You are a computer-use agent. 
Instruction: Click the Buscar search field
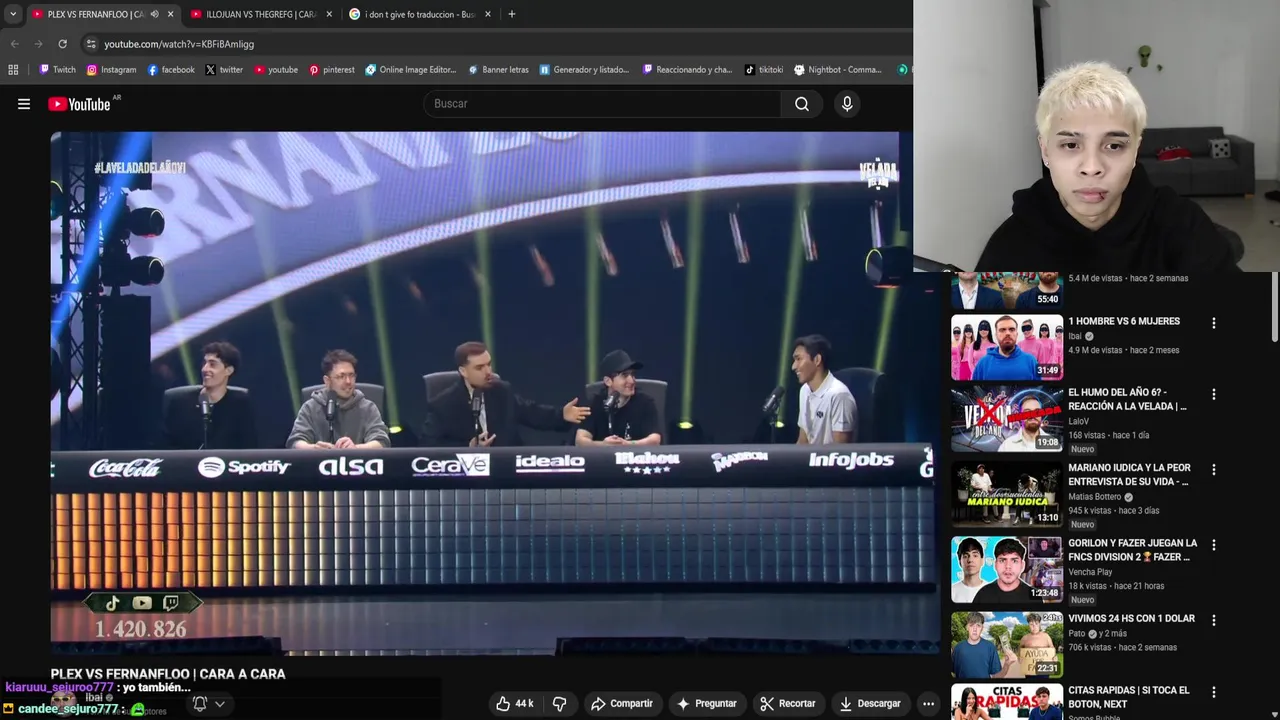click(603, 104)
